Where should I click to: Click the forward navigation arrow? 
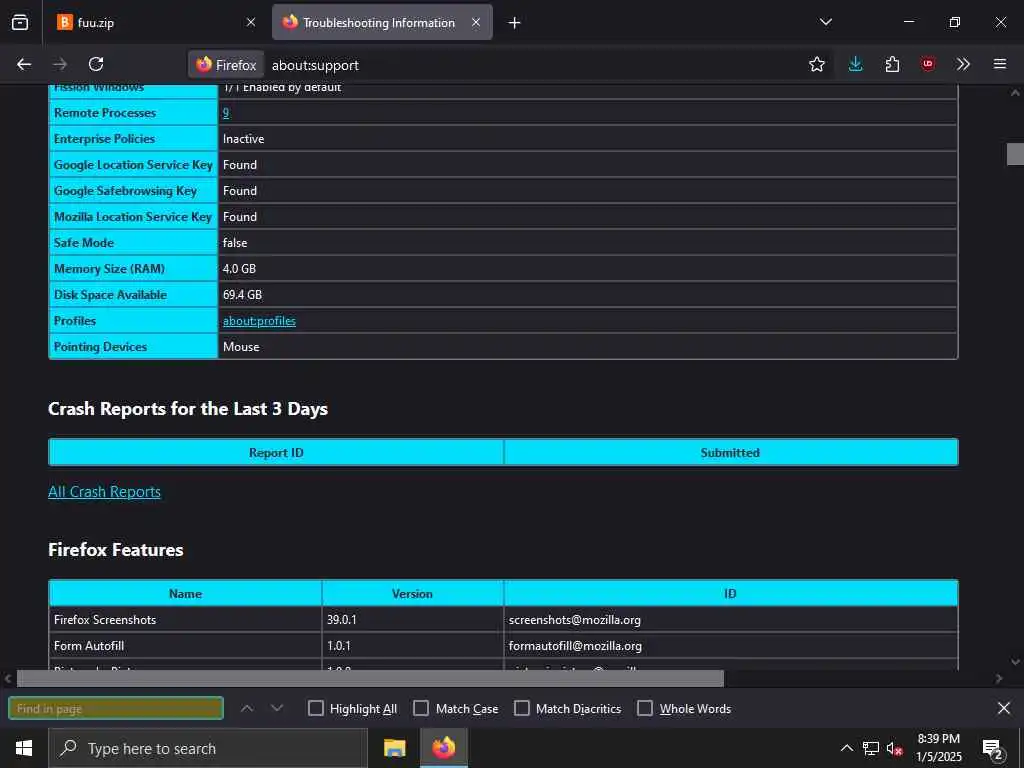coord(60,64)
